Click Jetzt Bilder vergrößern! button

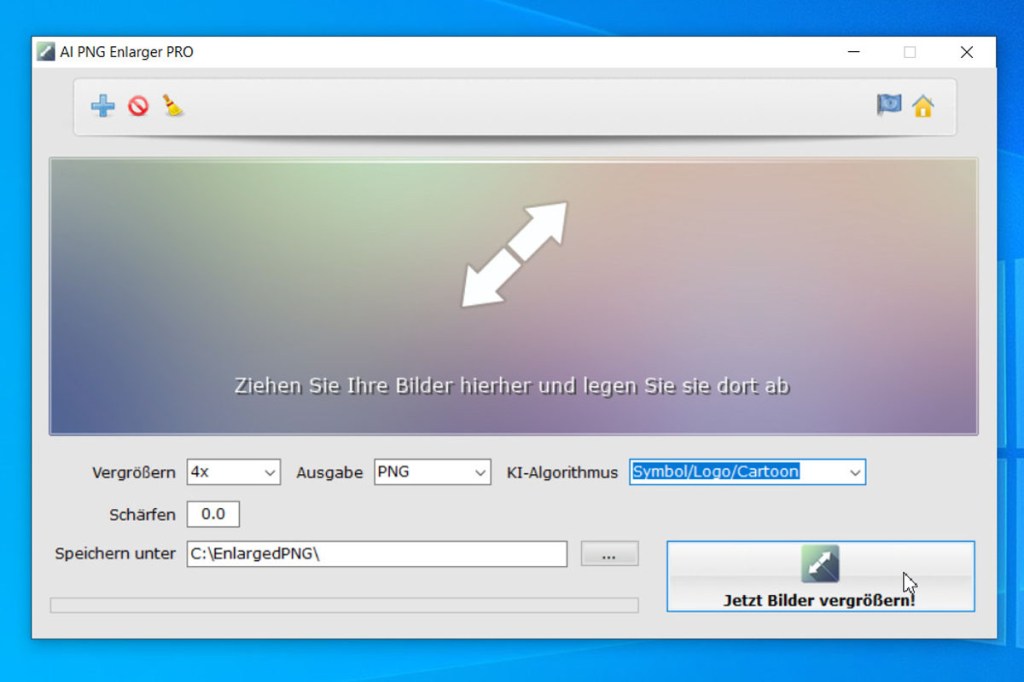[820, 576]
